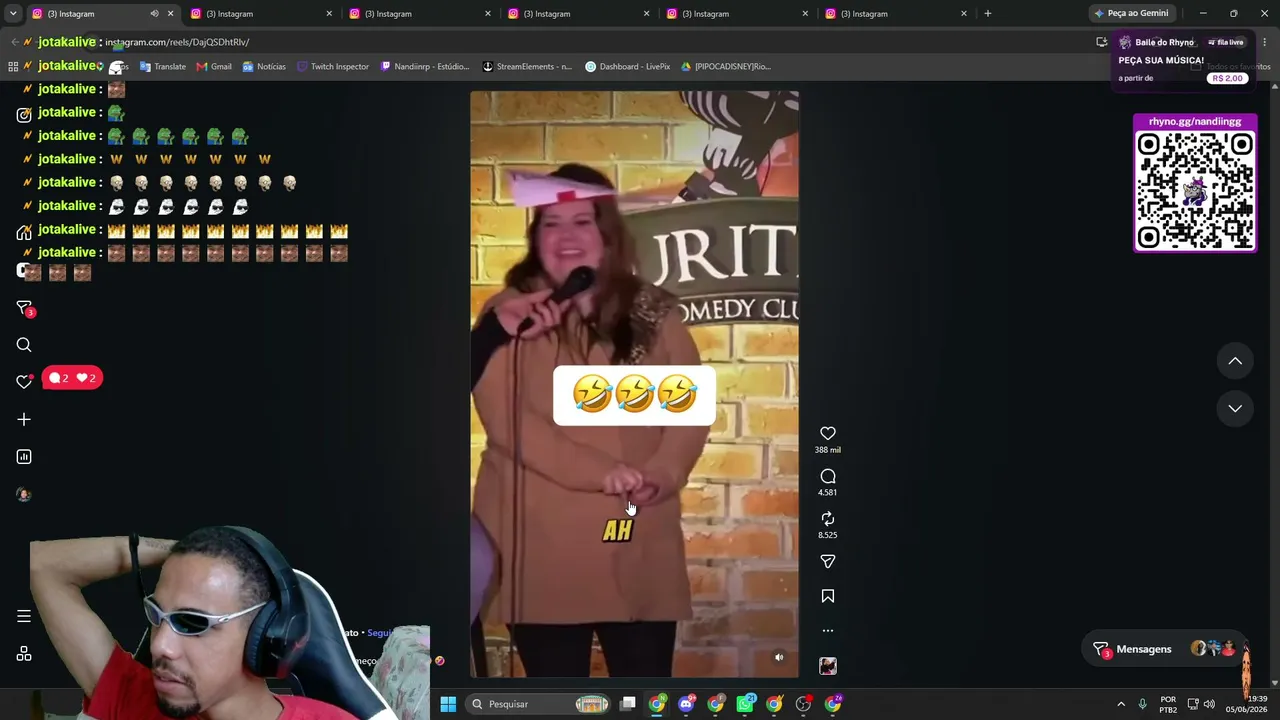Open Task View on the taskbar
The image size is (1280, 720).
628,704
